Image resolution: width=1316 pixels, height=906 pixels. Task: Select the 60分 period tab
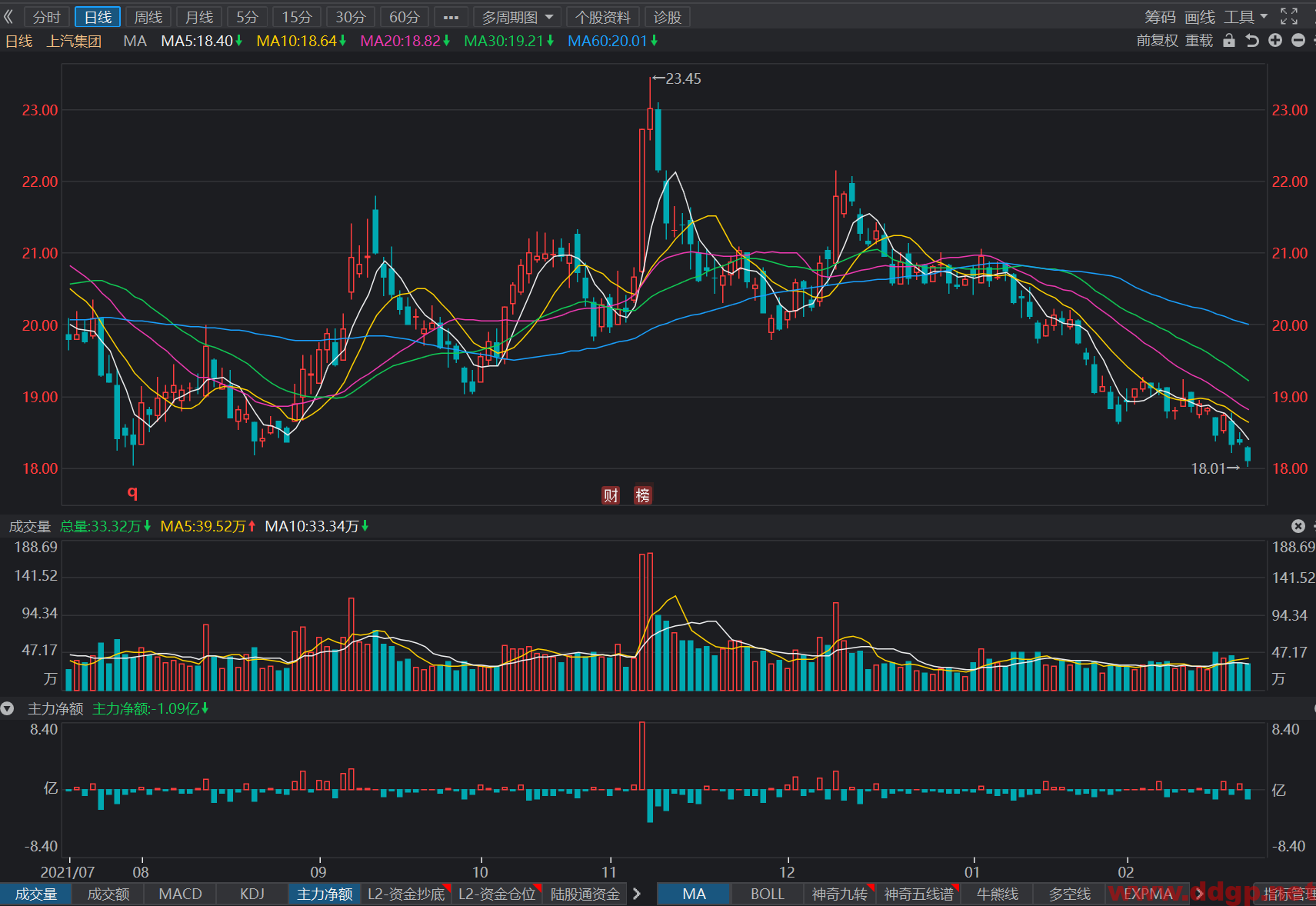405,17
